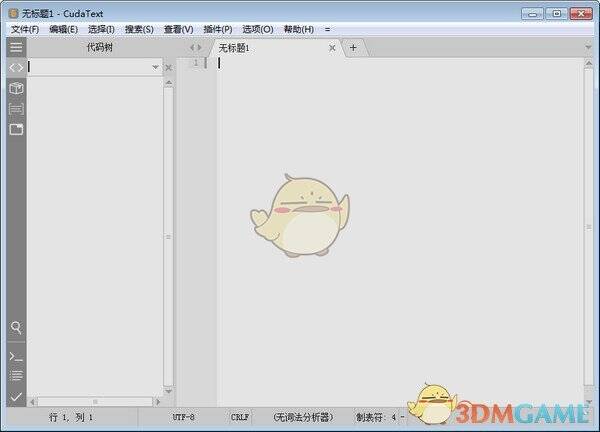Close the 无标题1 tab
This screenshot has height=432, width=600.
(332, 48)
